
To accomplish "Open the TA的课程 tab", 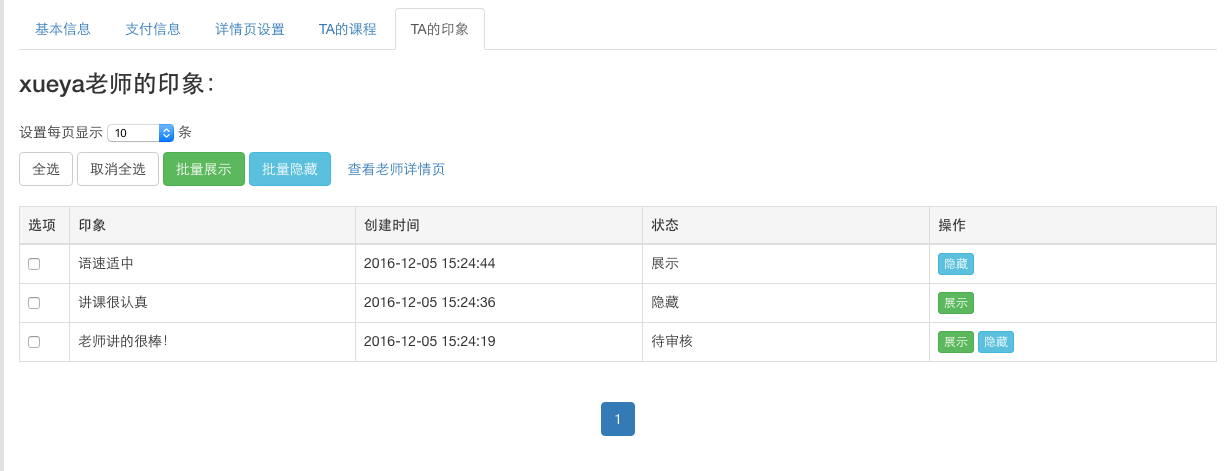I will coord(348,29).
